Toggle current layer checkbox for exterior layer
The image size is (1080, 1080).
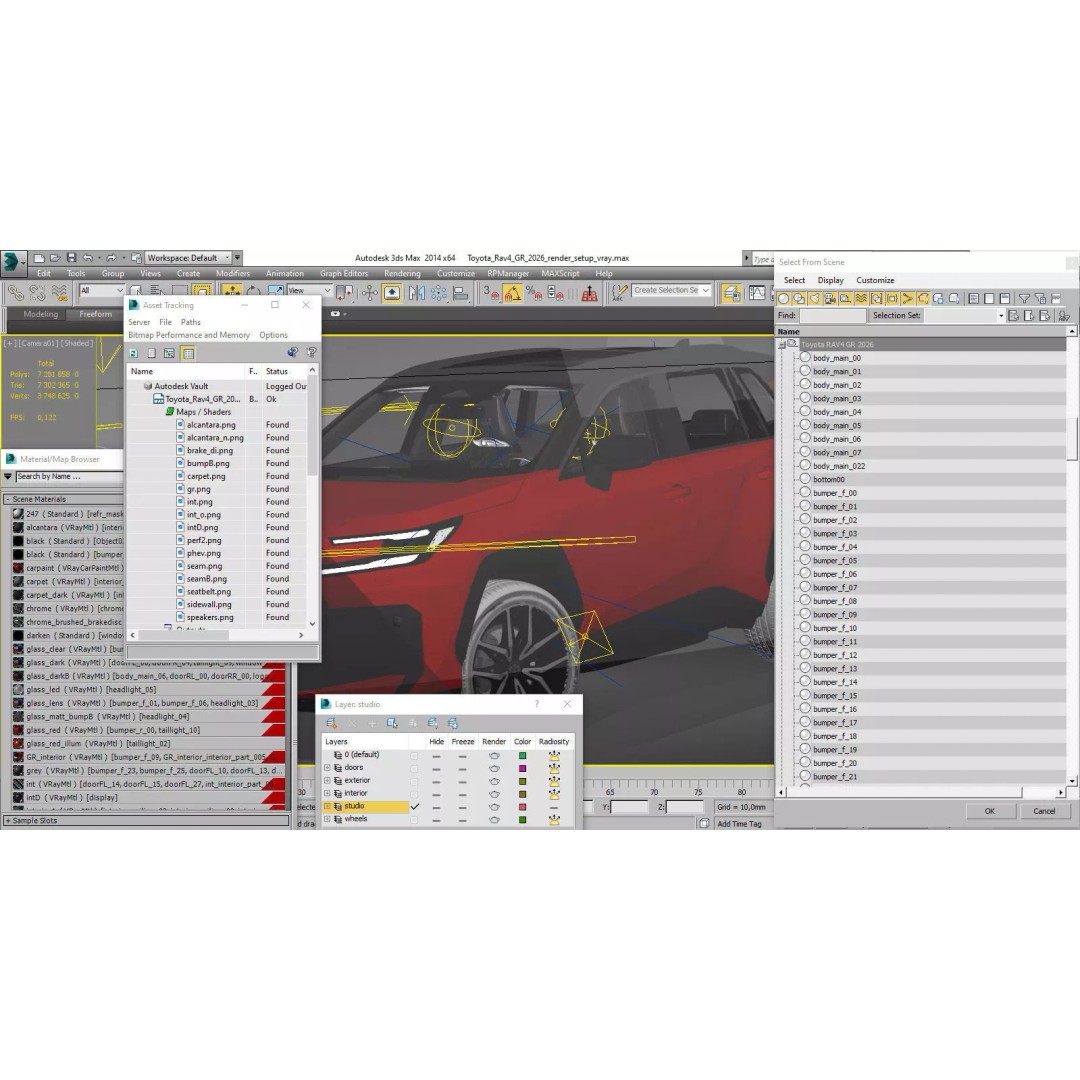[x=414, y=781]
